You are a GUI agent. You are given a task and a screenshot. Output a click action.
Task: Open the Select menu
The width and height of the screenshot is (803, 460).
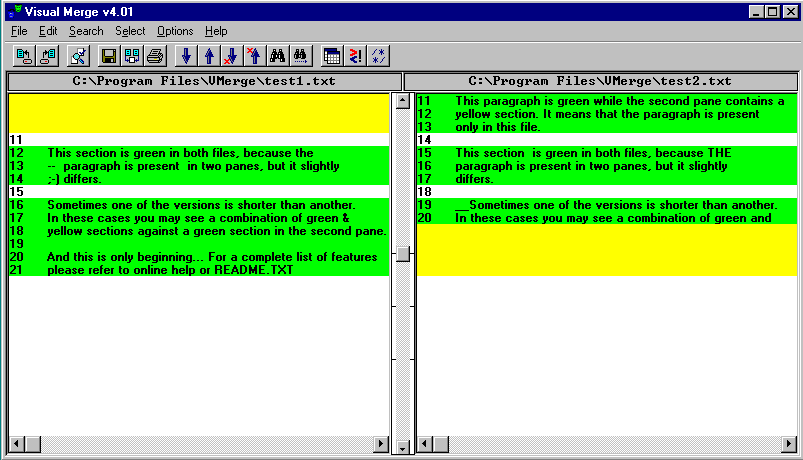coord(130,31)
